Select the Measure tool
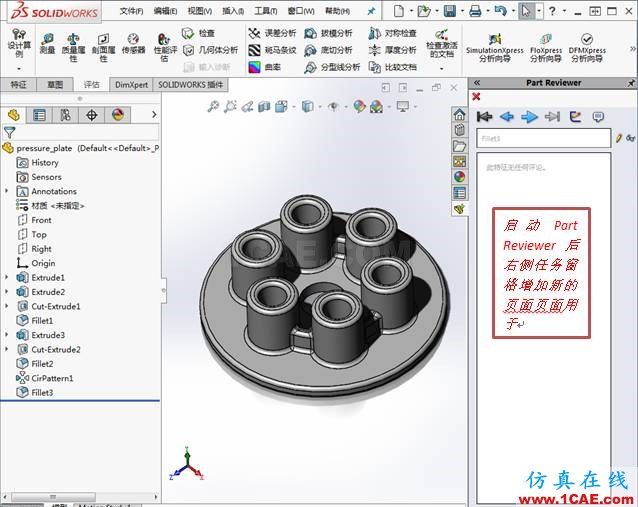 pos(48,44)
